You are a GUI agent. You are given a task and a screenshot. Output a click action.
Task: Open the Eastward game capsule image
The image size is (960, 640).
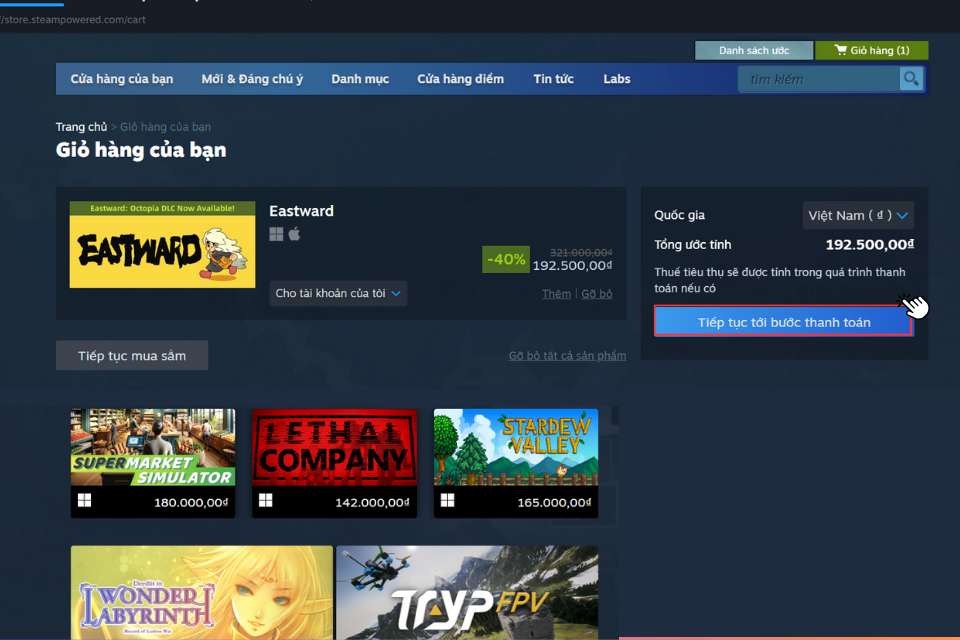tap(162, 244)
